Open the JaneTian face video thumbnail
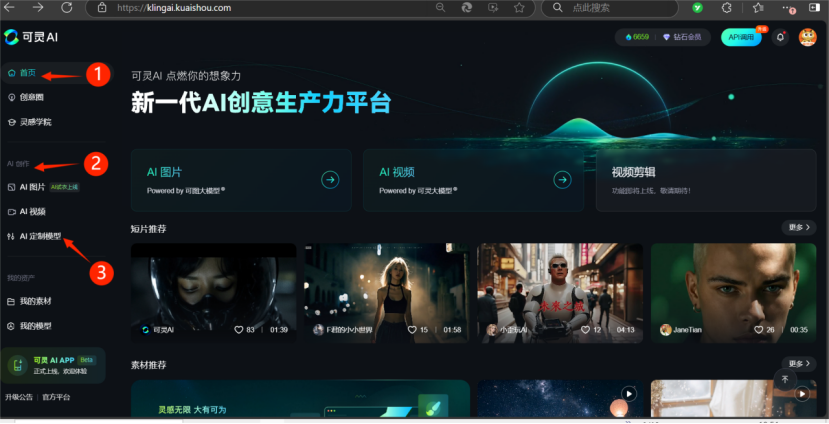This screenshot has width=829, height=424. [733, 293]
